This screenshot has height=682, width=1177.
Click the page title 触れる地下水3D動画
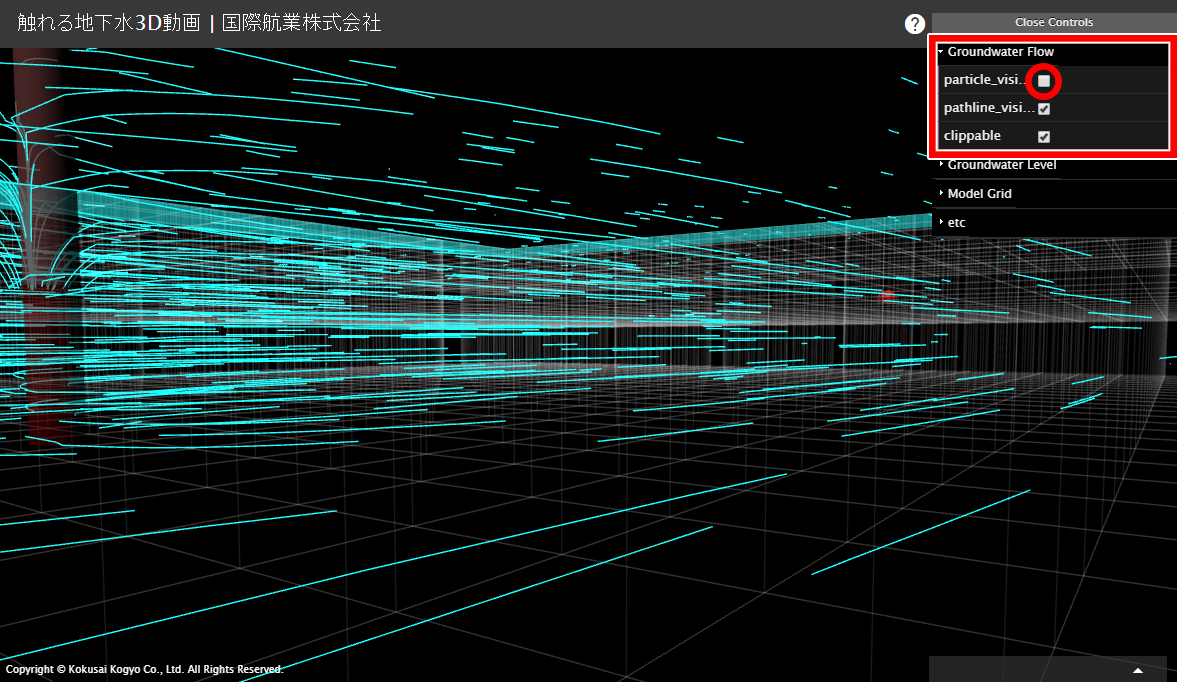click(x=109, y=23)
